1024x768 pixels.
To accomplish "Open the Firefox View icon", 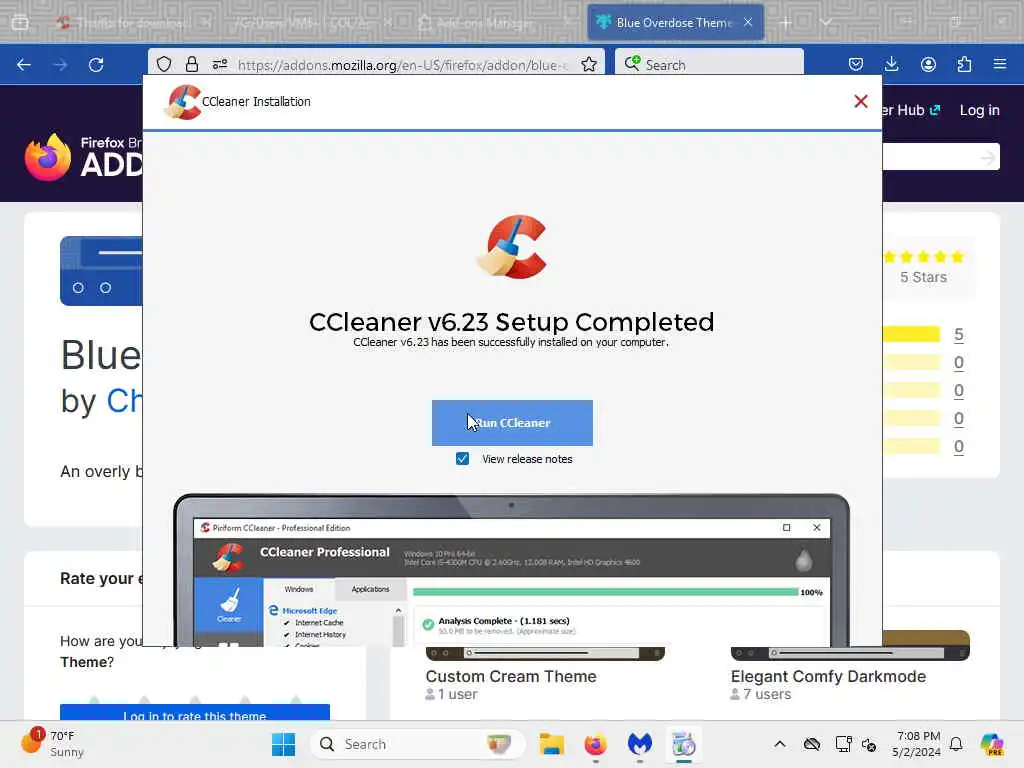I will 20,23.
